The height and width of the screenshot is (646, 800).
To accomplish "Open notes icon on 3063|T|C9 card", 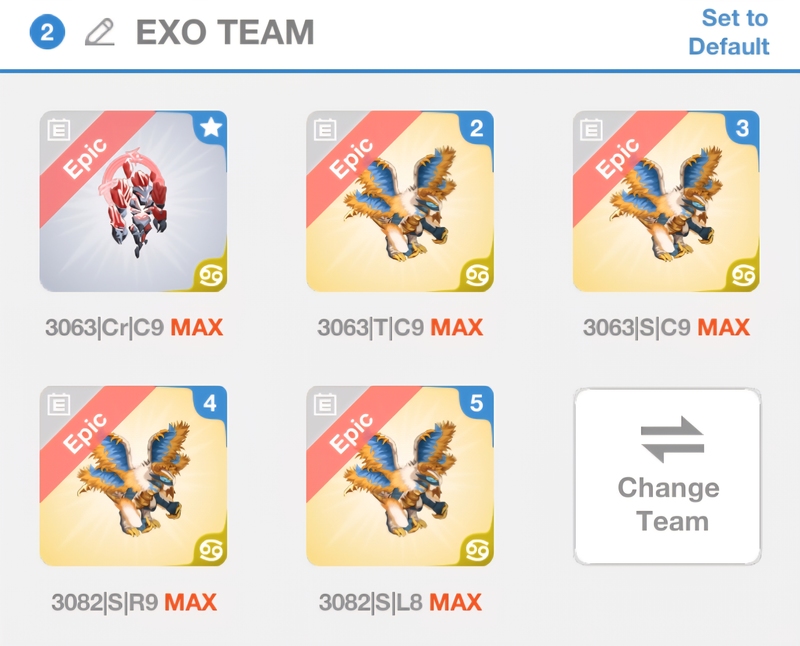I will pyautogui.click(x=325, y=130).
